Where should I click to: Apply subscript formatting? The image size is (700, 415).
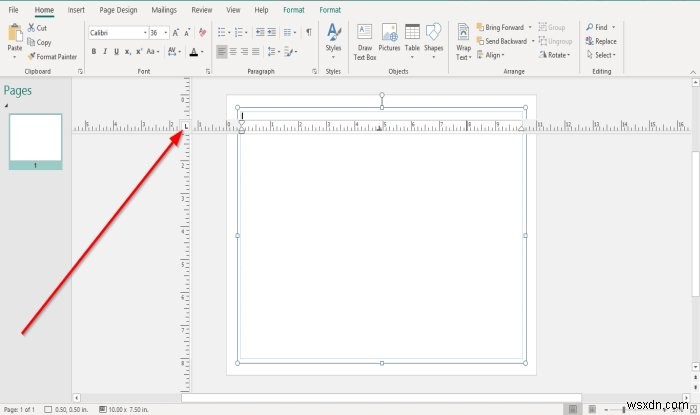tap(128, 52)
